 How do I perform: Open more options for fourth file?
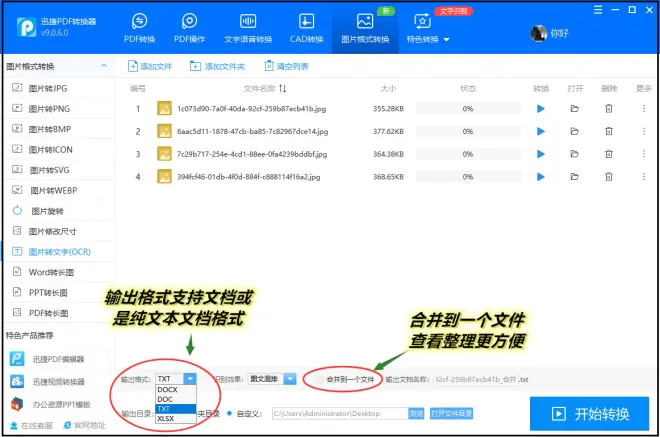point(643,177)
